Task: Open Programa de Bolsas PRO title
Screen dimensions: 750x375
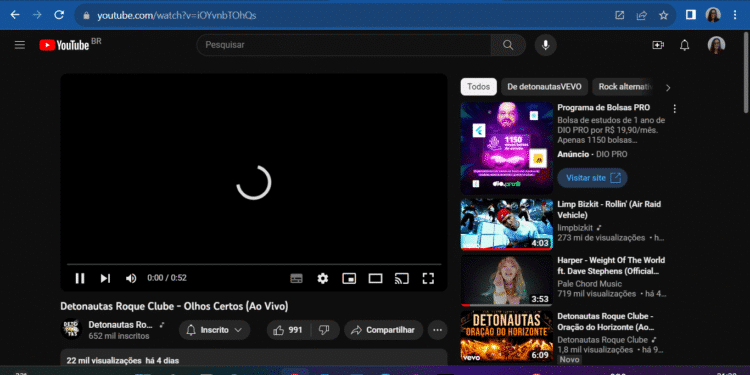Action: 604,108
